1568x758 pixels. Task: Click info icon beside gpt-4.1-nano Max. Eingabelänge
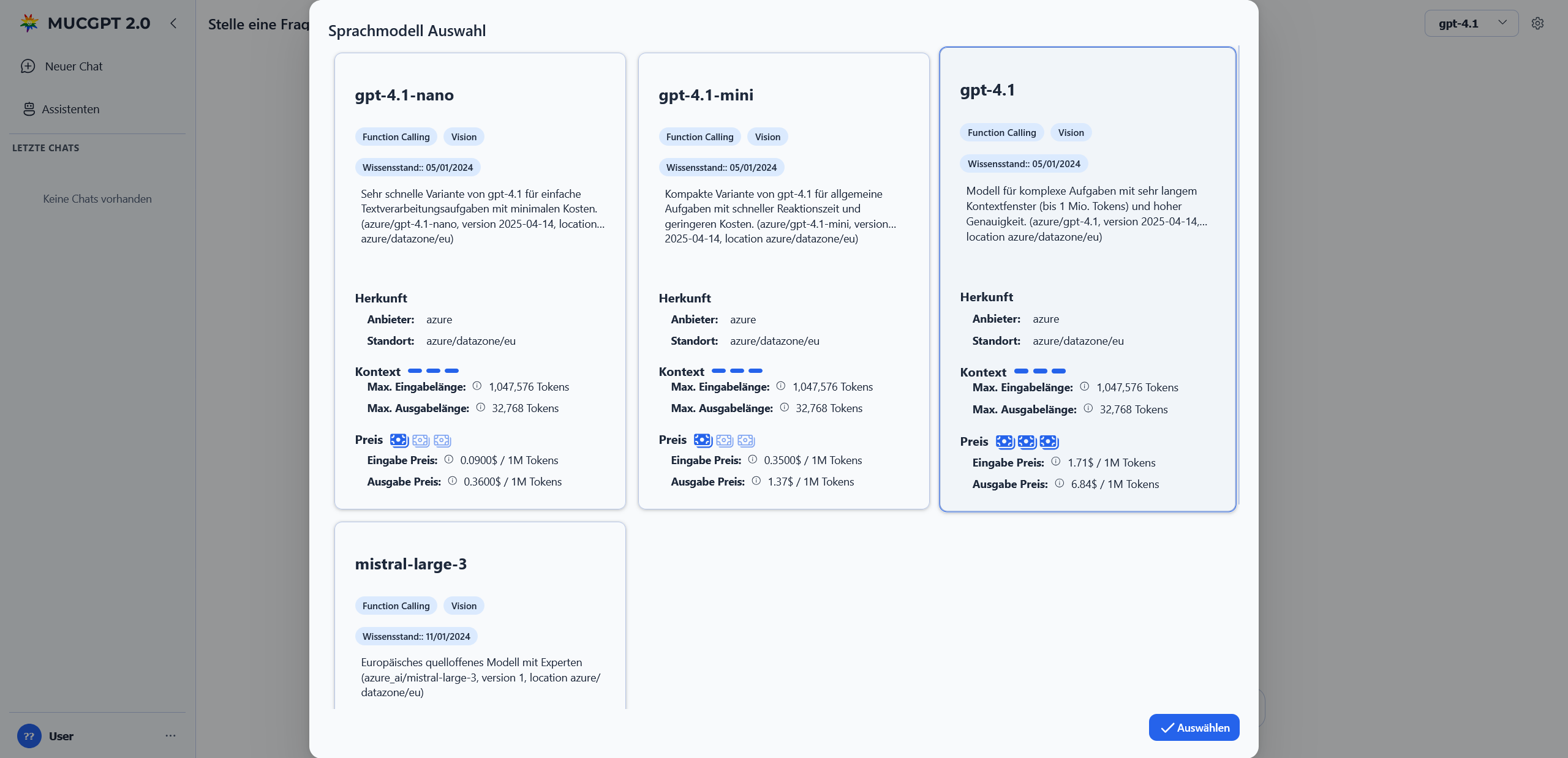(477, 386)
